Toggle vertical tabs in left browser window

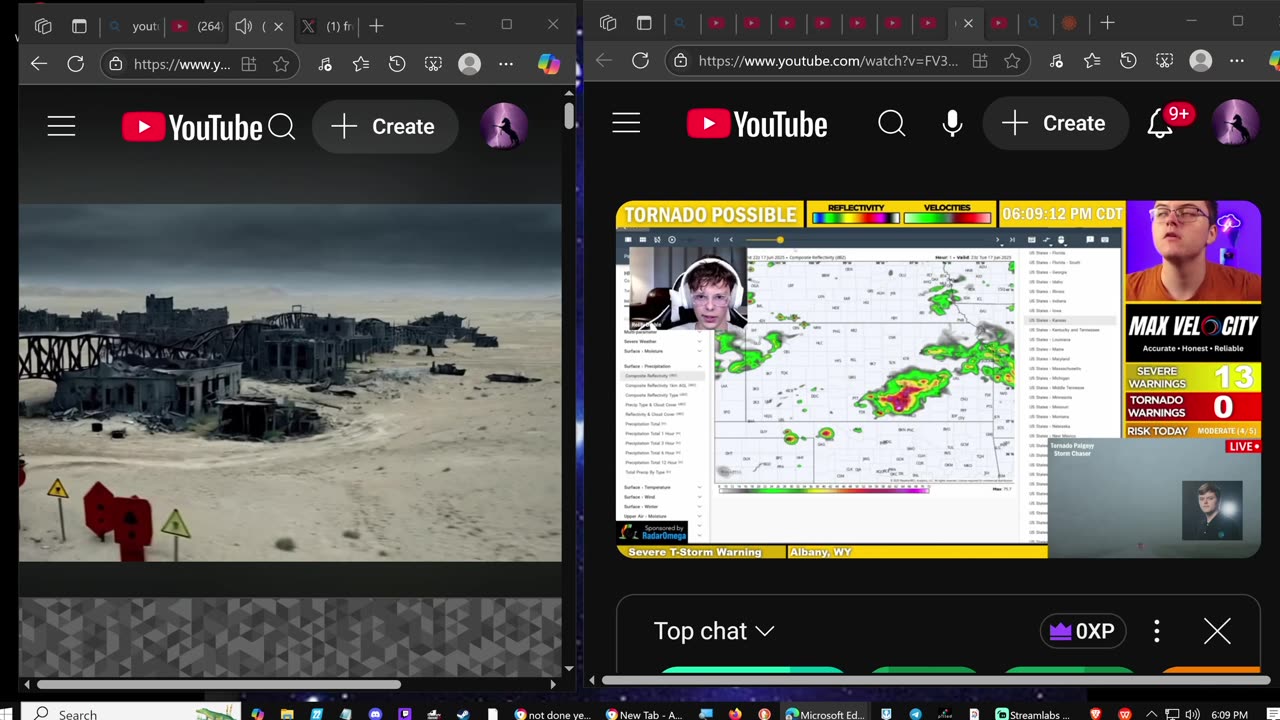click(79, 26)
